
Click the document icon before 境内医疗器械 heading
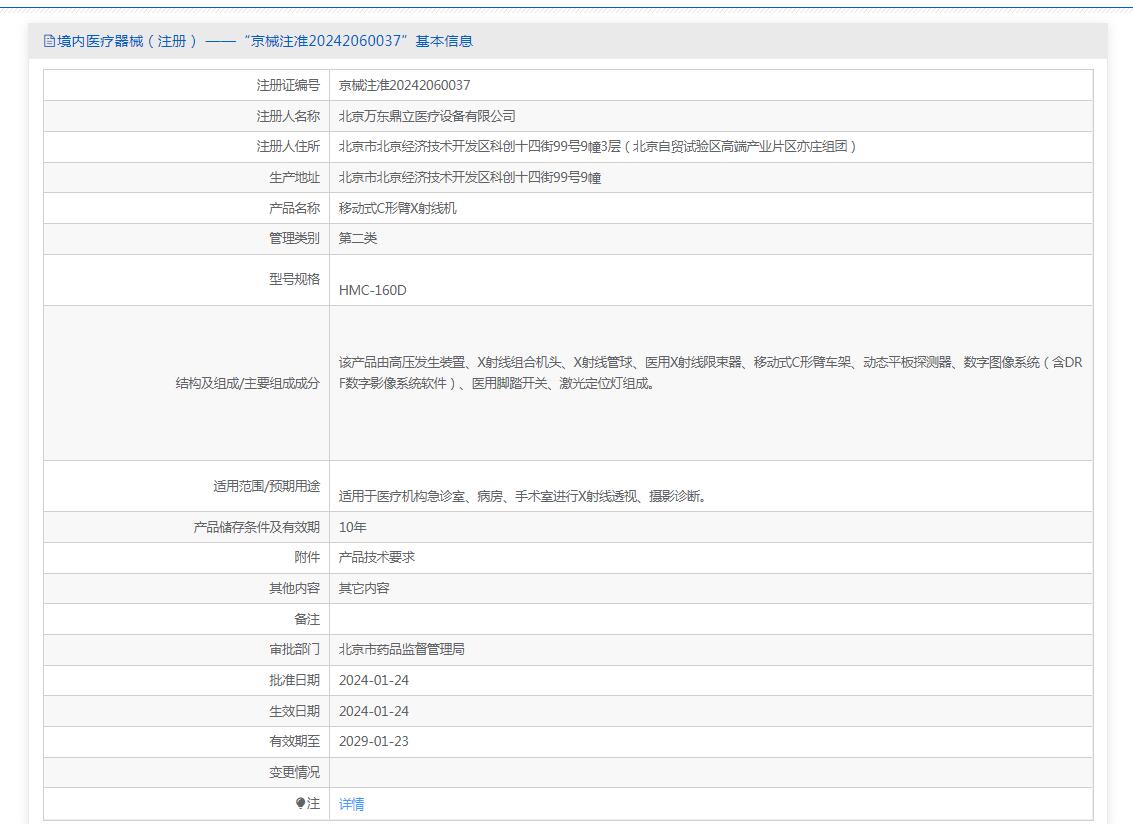pos(49,41)
